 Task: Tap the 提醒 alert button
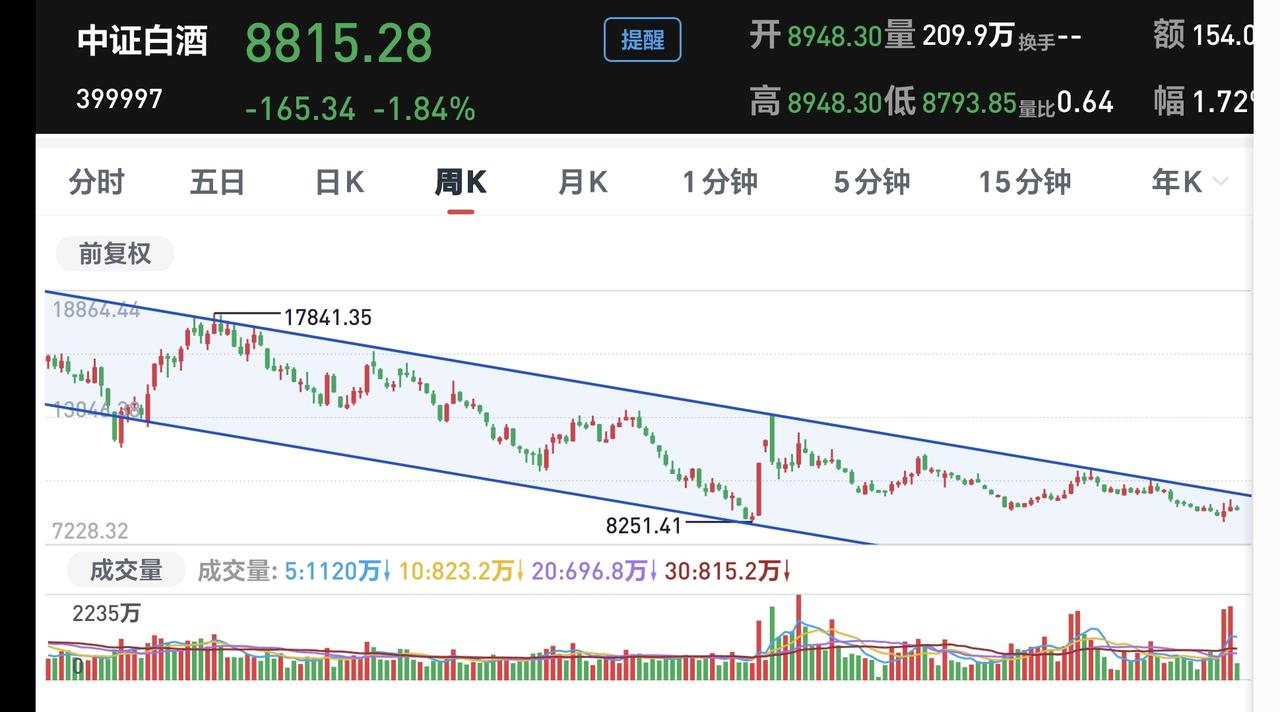[642, 40]
